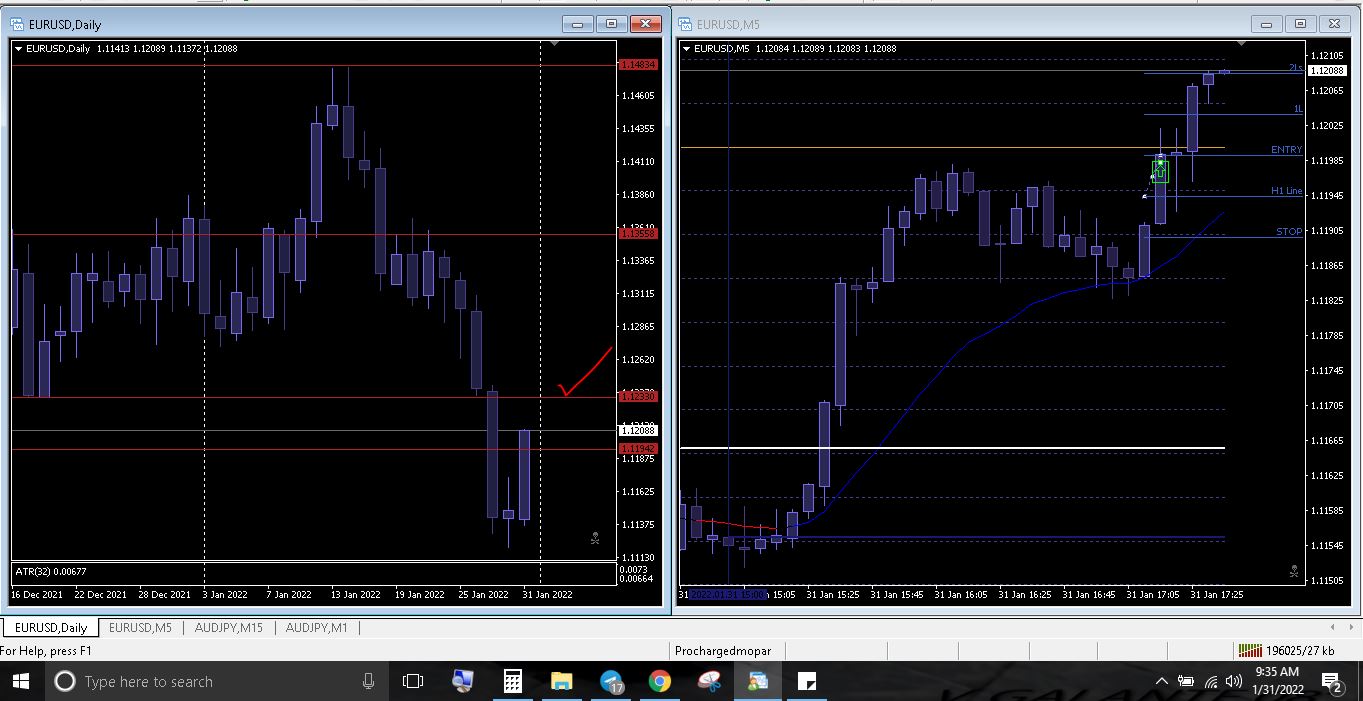Click the connection status bars indicator
The width and height of the screenshot is (1363, 701).
pos(1249,651)
